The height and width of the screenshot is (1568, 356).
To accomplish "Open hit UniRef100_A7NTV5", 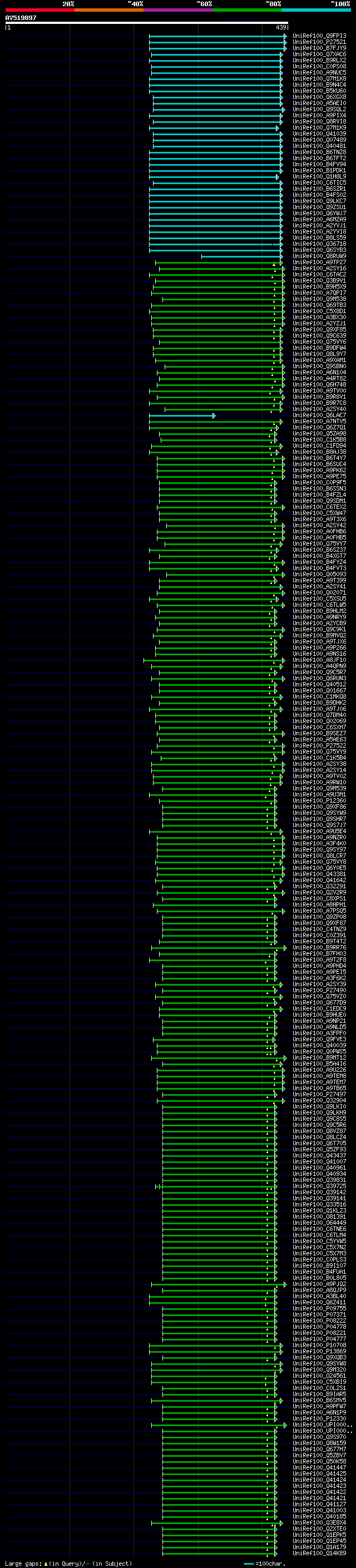I will coord(319,421).
